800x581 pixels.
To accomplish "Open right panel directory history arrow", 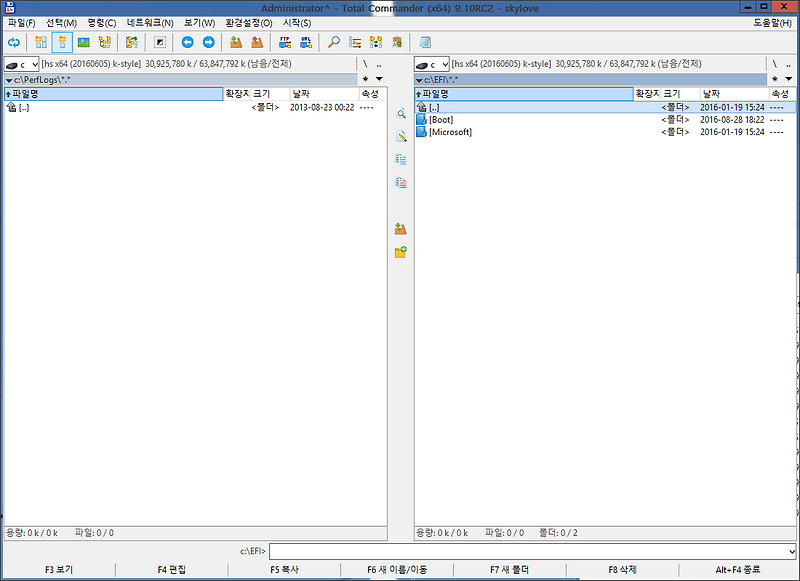I will pyautogui.click(x=789, y=79).
